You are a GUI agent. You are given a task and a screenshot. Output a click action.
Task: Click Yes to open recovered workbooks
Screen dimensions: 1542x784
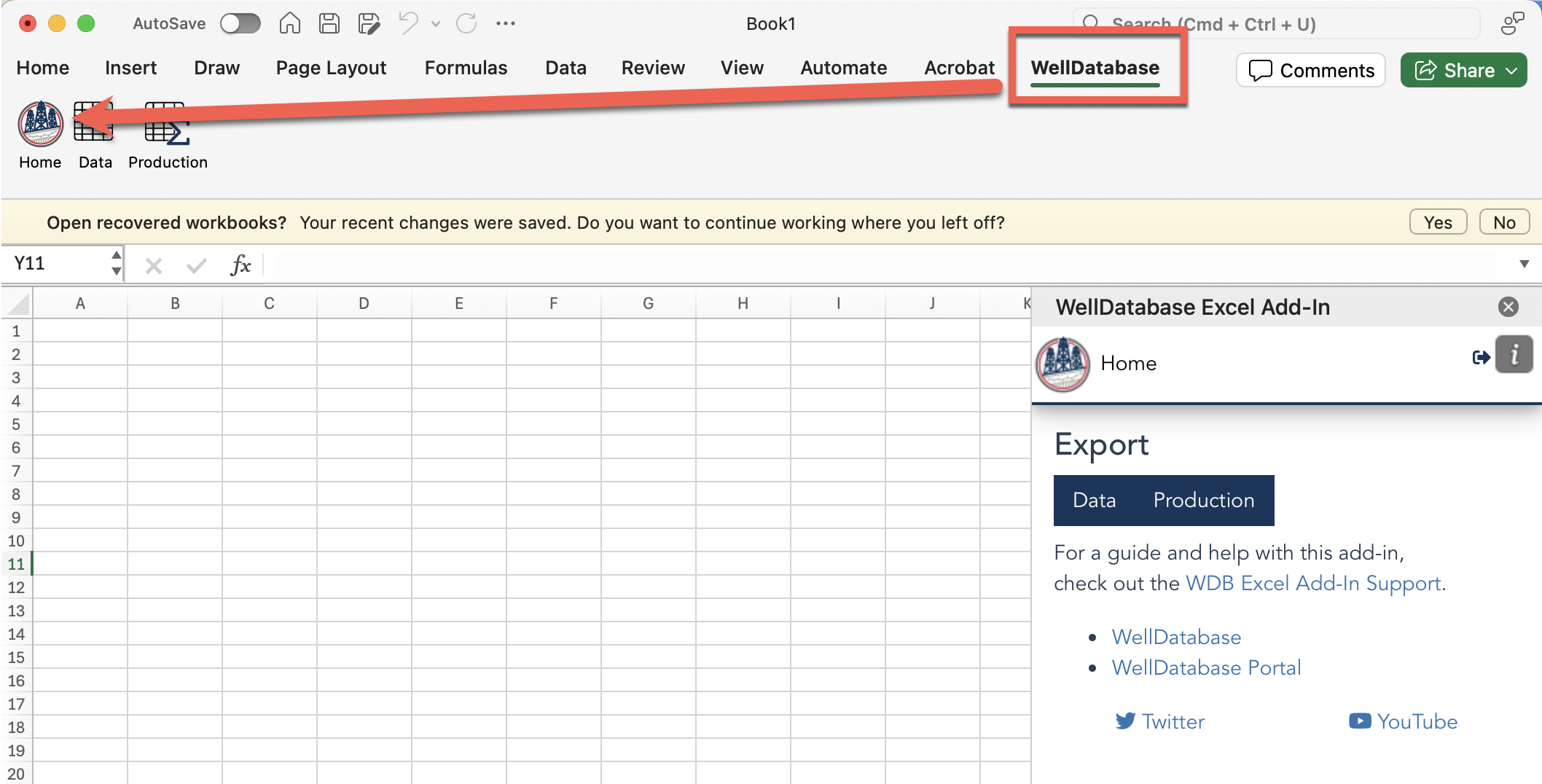[x=1438, y=222]
